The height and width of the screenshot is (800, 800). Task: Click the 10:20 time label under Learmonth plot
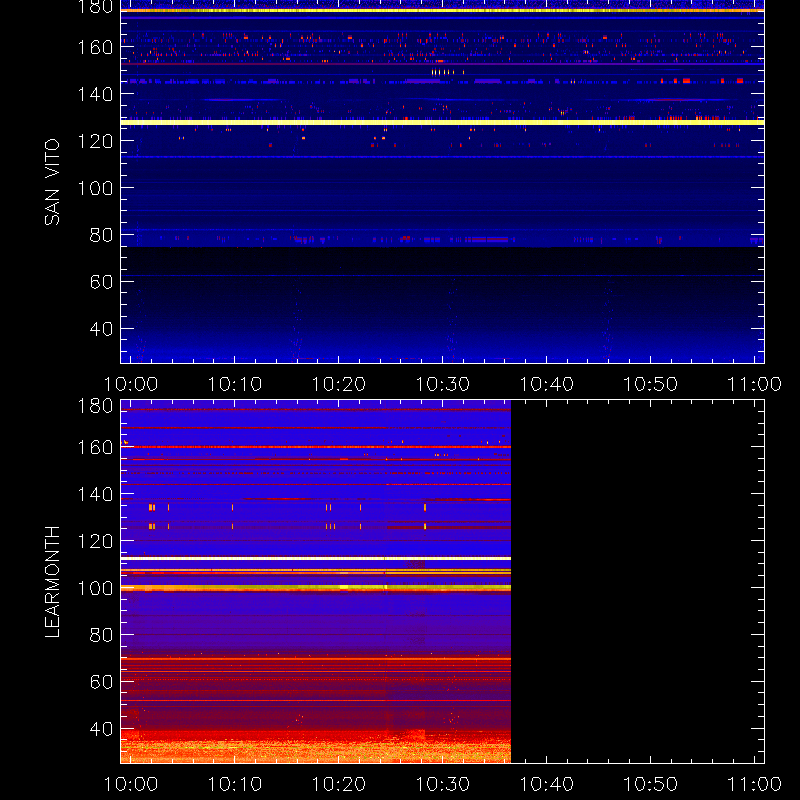point(339,784)
